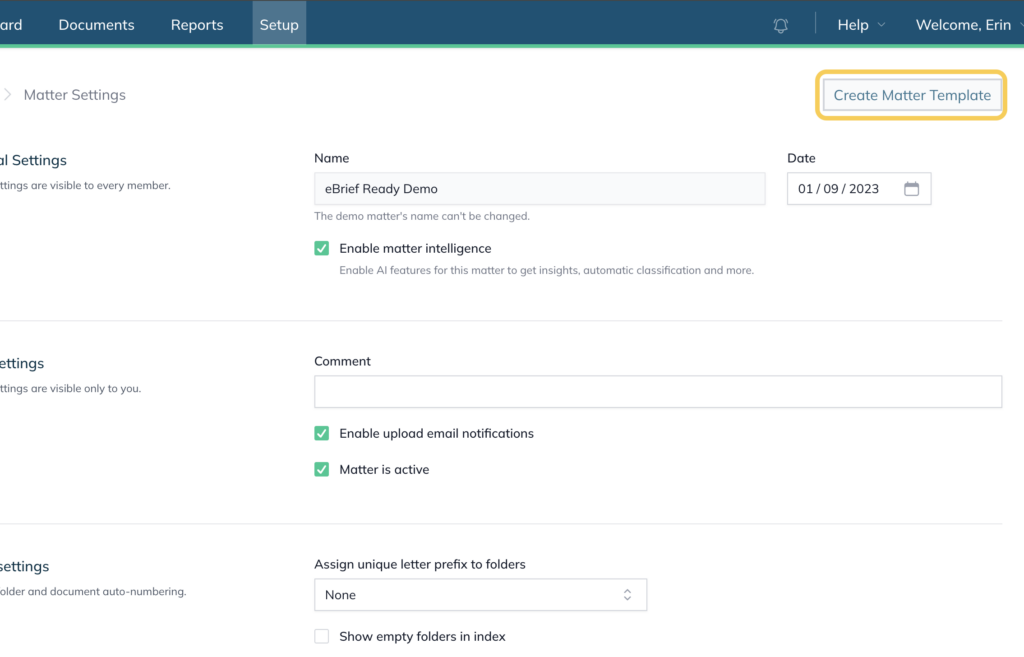Click the text beginning "Enable AI features for this matter"

(546, 270)
